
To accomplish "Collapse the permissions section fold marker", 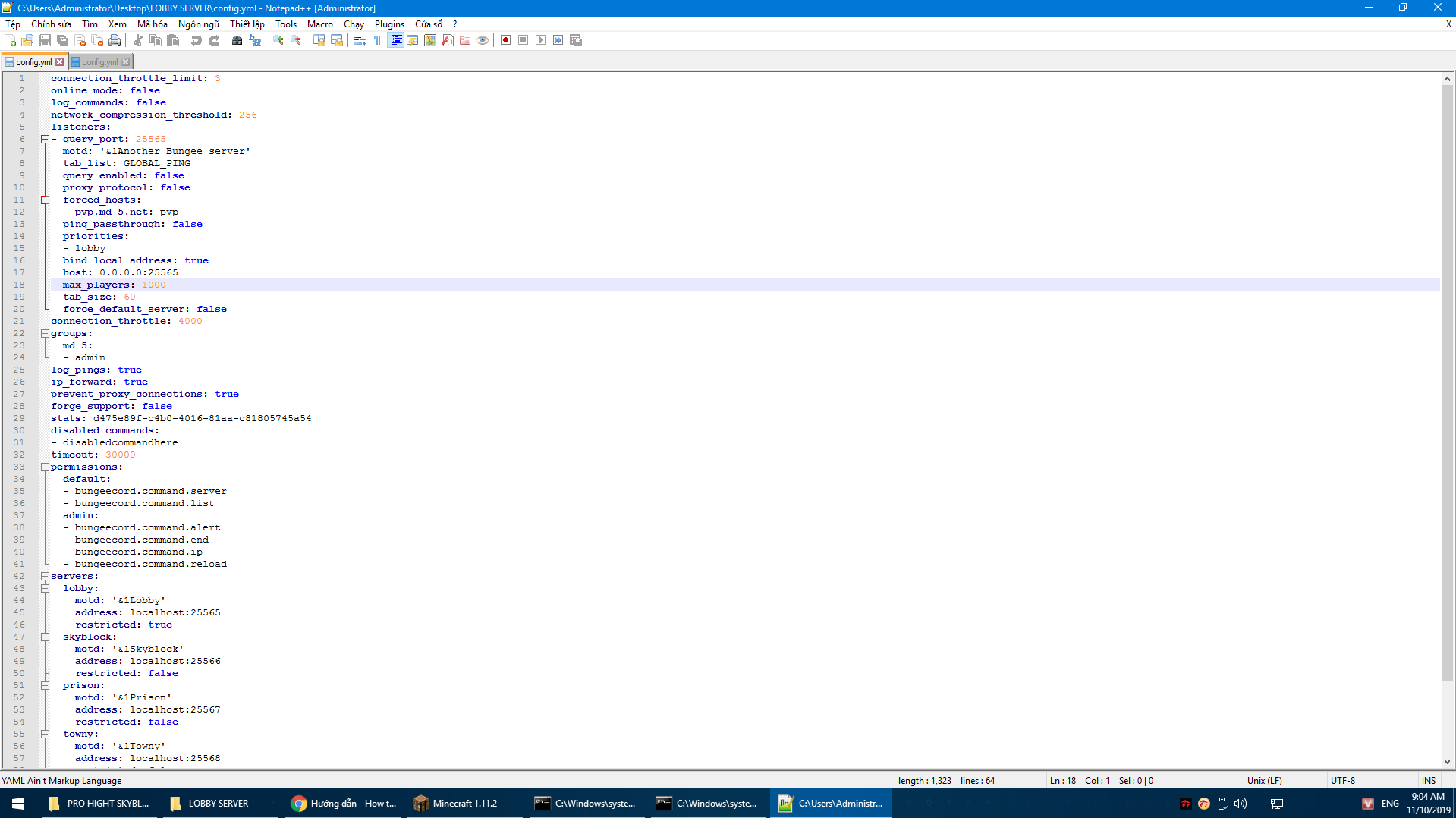I will 45,467.
